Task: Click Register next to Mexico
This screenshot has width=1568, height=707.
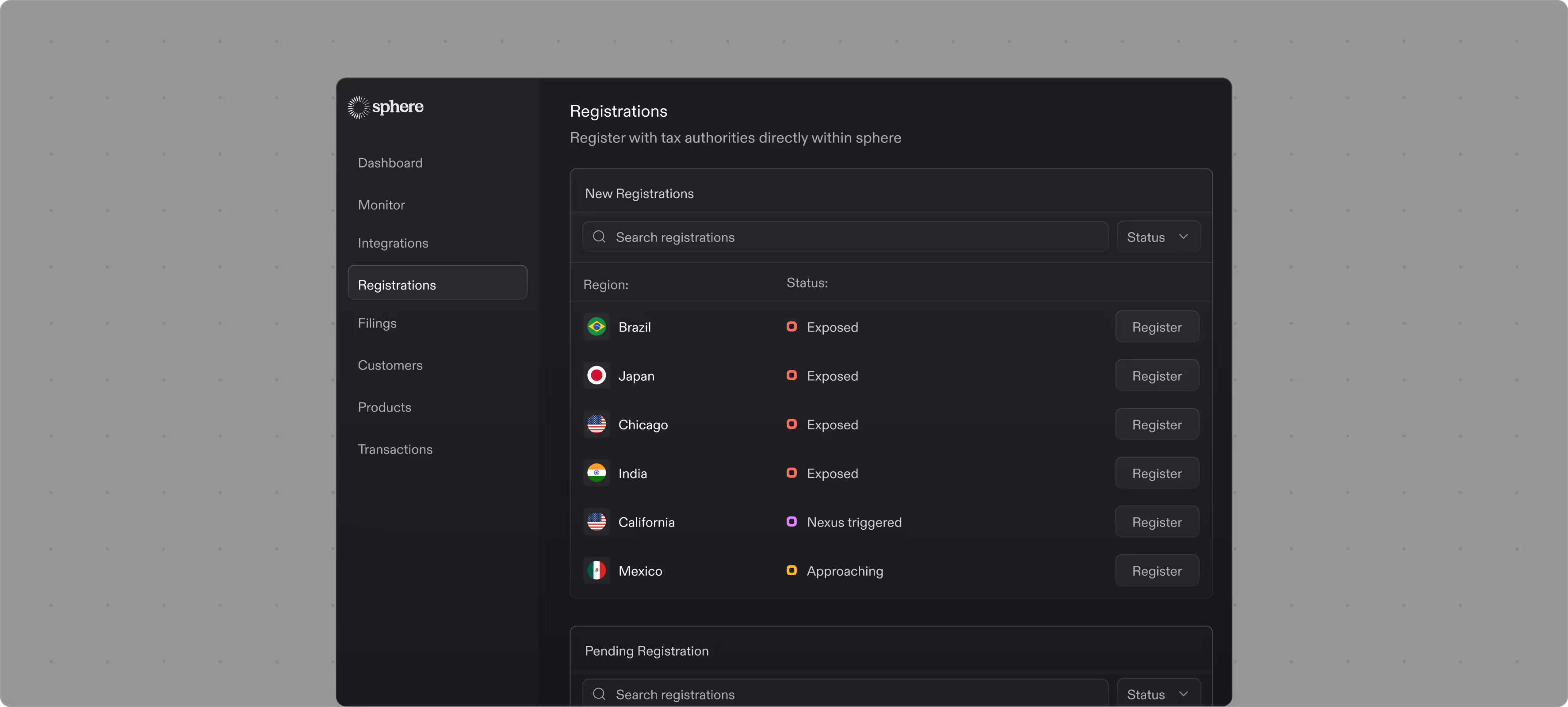Action: [x=1156, y=570]
